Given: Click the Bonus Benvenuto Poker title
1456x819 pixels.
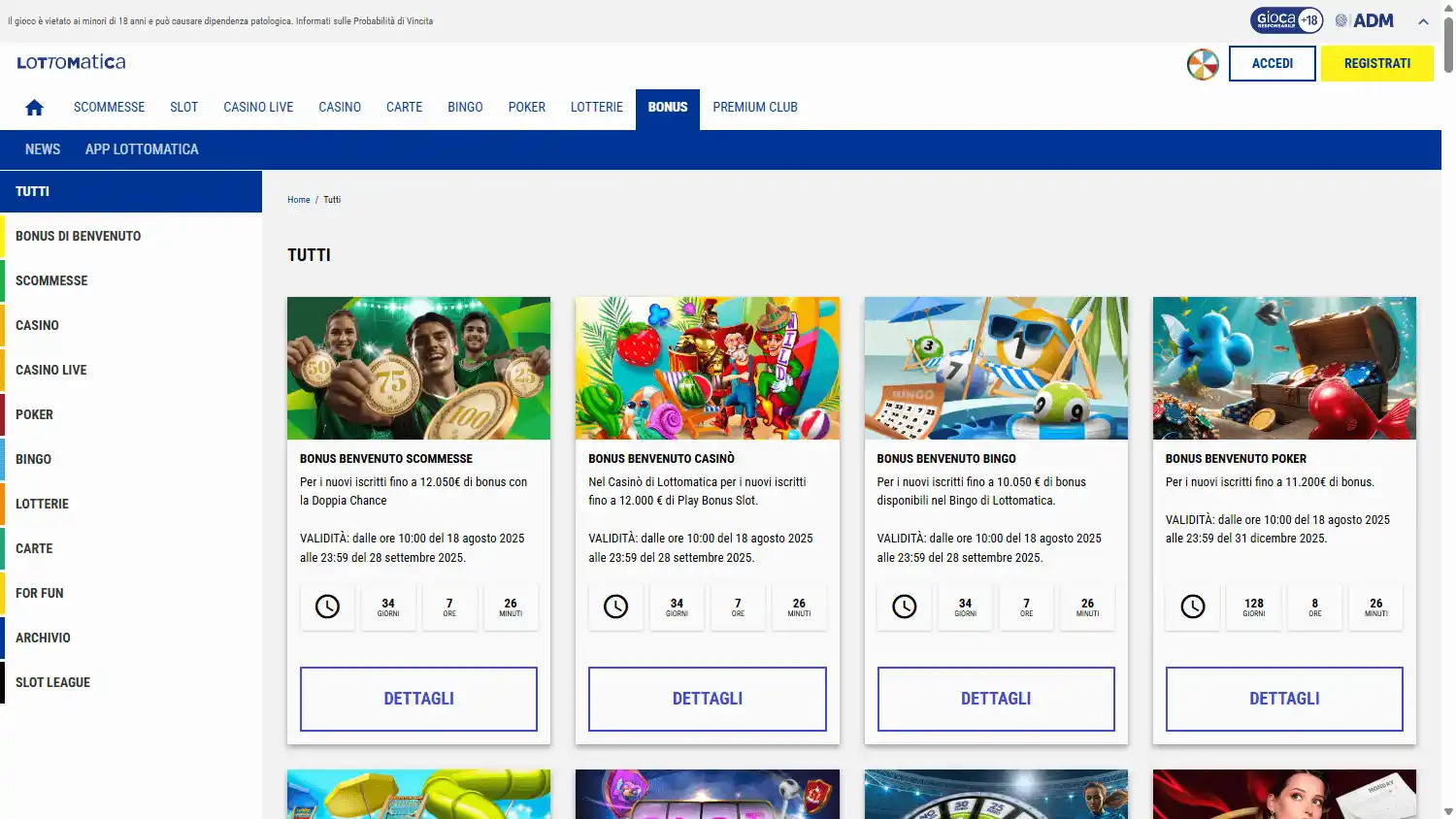Looking at the screenshot, I should point(1236,459).
